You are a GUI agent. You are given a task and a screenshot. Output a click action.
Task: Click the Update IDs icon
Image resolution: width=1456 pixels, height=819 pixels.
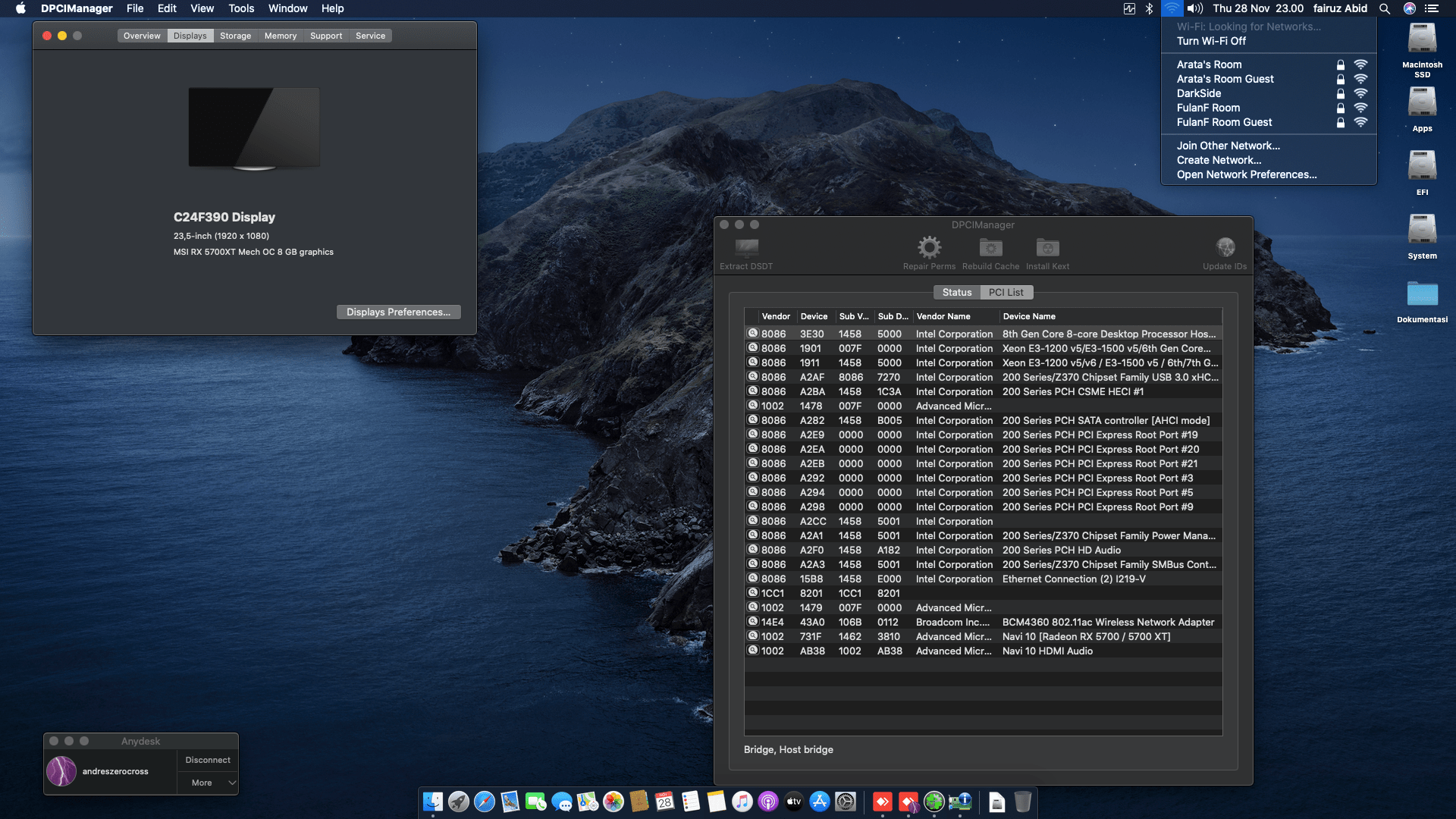click(x=1225, y=248)
